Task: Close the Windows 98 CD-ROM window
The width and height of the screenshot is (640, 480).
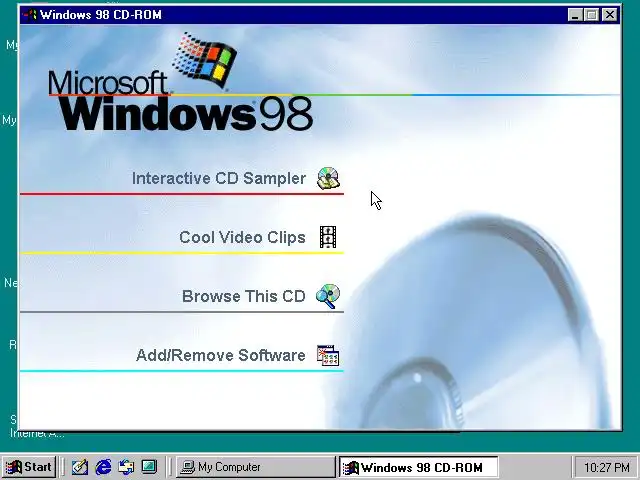Action: (610, 15)
